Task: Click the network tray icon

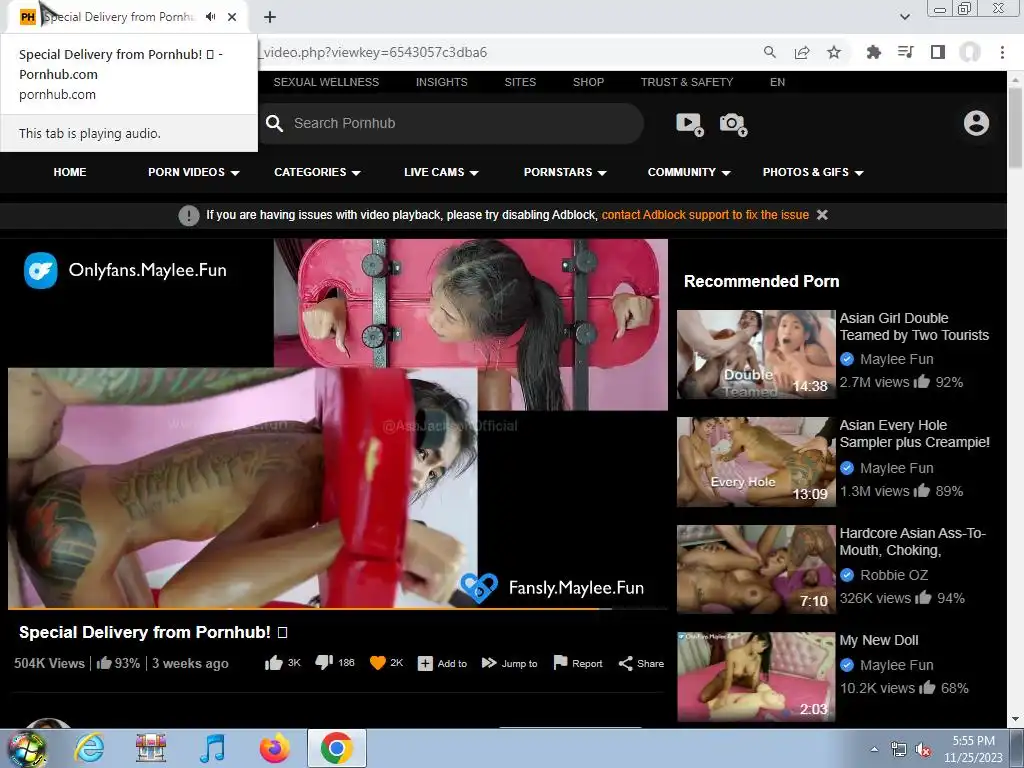Action: click(x=899, y=750)
